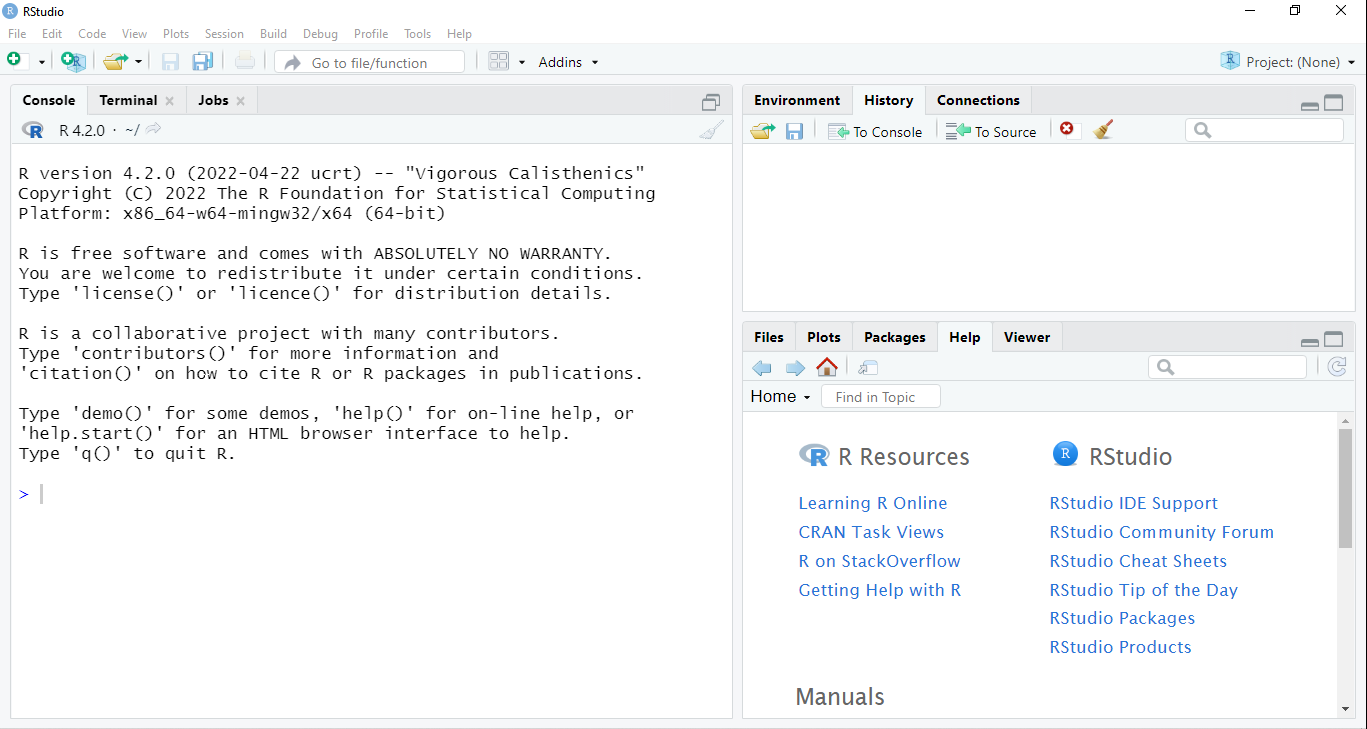Viewport: 1367px width, 729px height.
Task: Clear all history broom icon
Action: click(x=1103, y=129)
